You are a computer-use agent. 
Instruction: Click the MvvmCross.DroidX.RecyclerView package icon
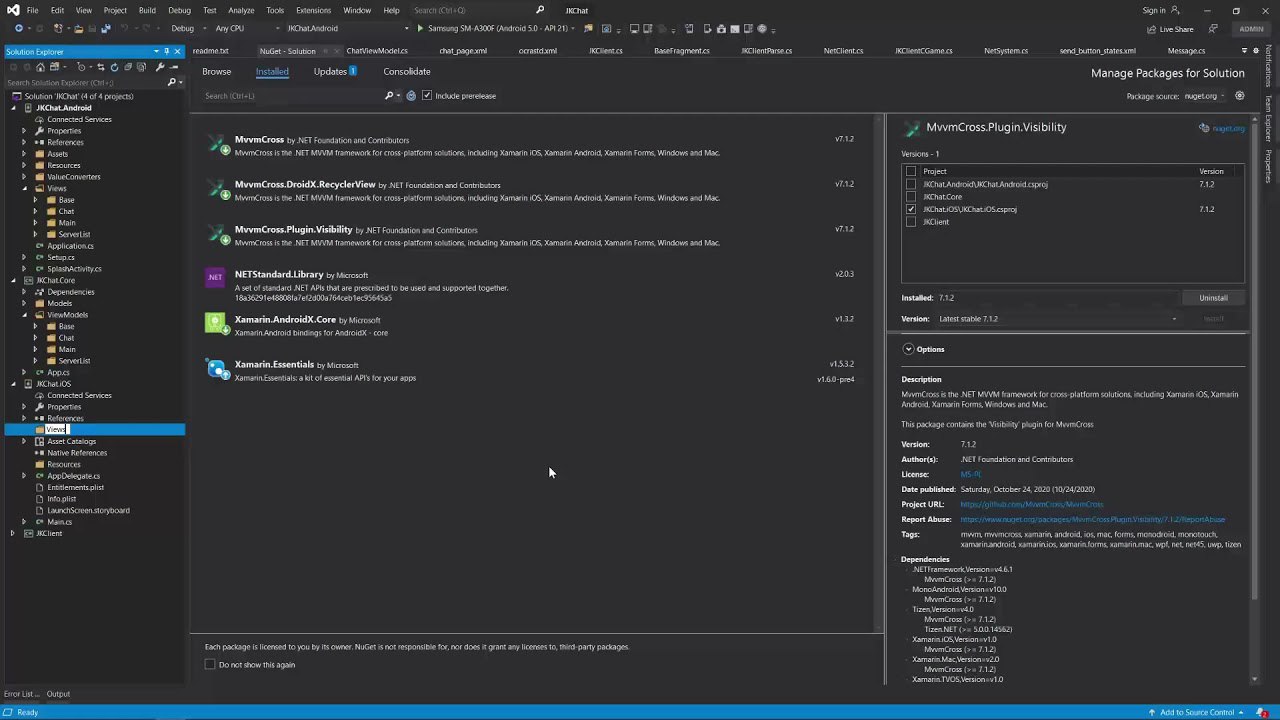(x=216, y=190)
